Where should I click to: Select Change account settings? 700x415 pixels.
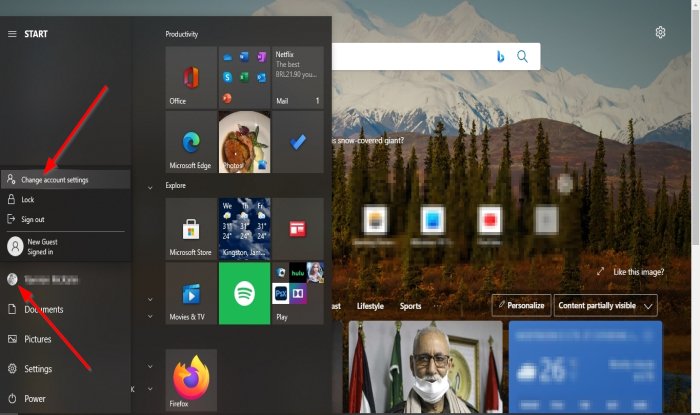55,180
